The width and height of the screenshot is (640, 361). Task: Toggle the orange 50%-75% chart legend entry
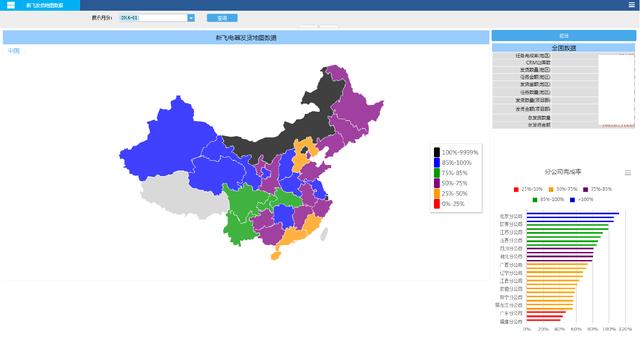pos(563,189)
